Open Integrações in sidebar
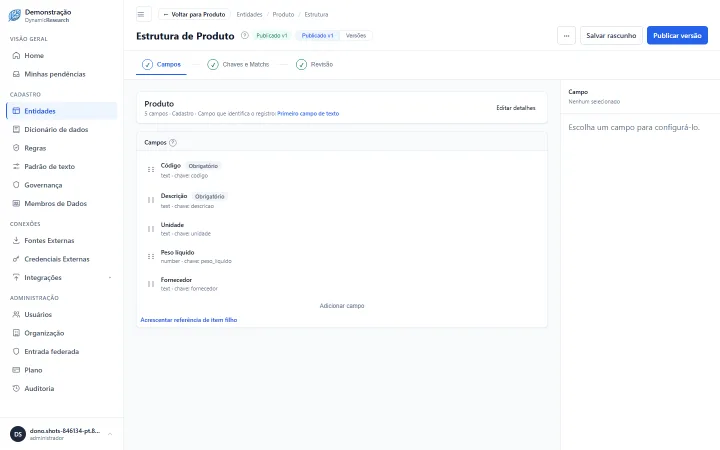The width and height of the screenshot is (720, 450). [62, 277]
